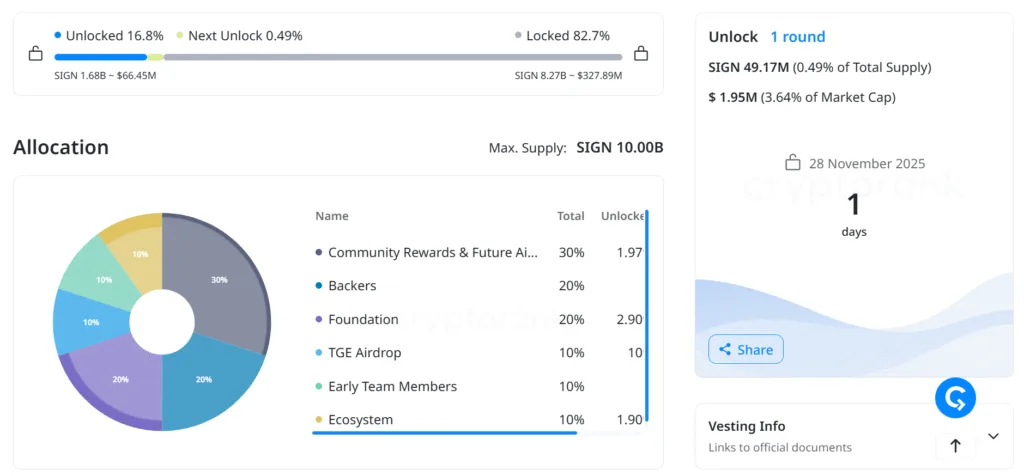
Task: Select the Early Team Members row
Action: tap(479, 386)
